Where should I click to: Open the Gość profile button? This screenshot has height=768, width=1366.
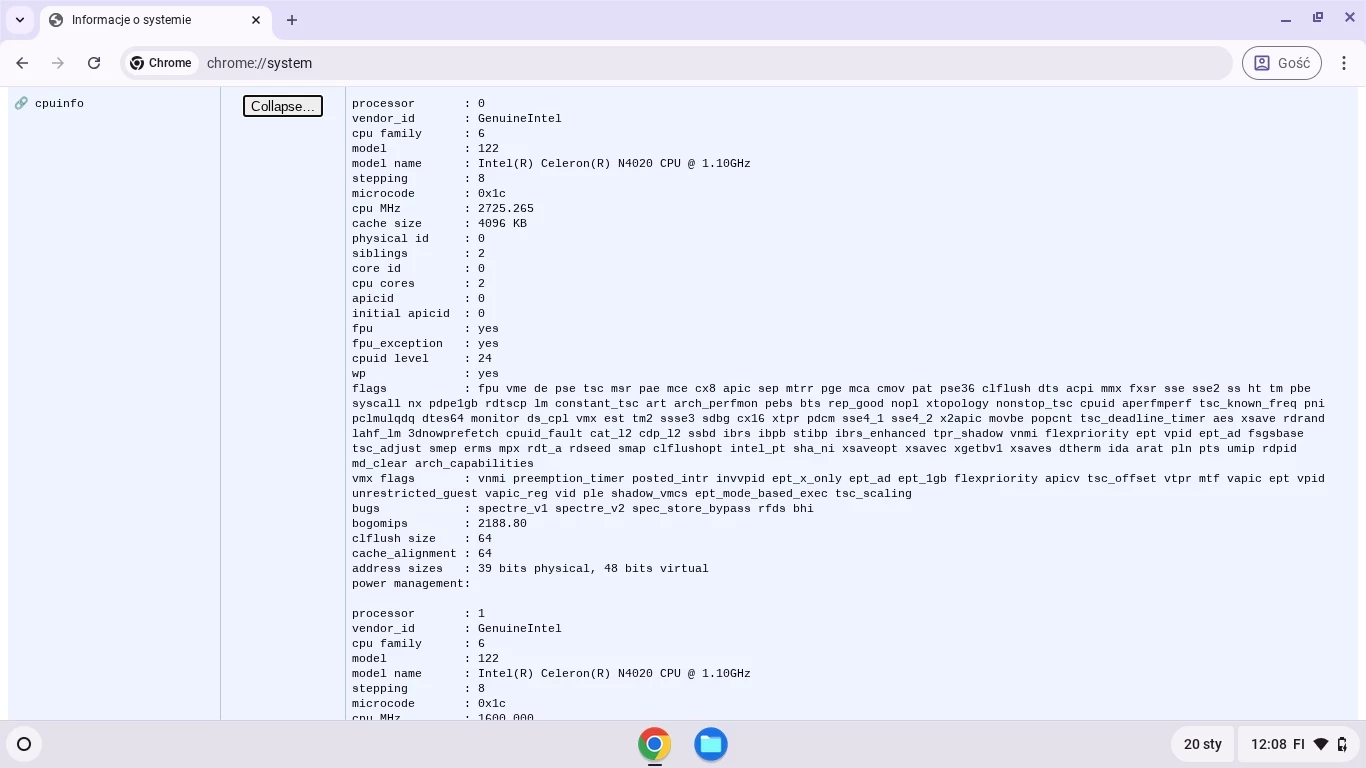pyautogui.click(x=1281, y=63)
